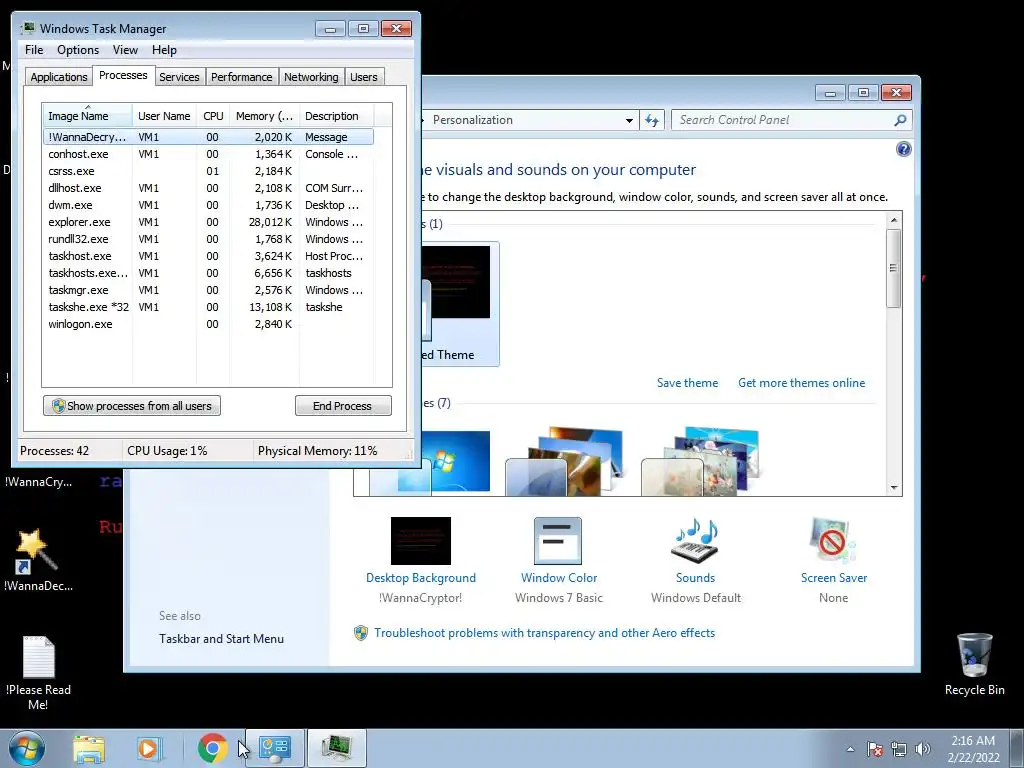Image resolution: width=1024 pixels, height=768 pixels.
Task: Click the volume speaker tray icon
Action: pyautogui.click(x=923, y=749)
